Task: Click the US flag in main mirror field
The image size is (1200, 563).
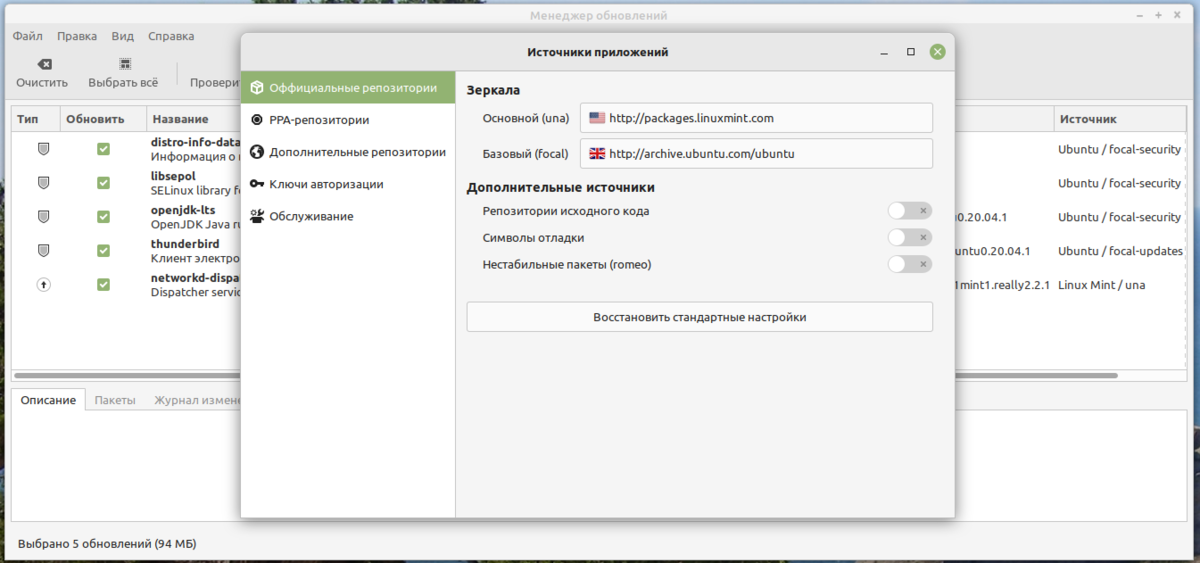Action: tap(597, 118)
